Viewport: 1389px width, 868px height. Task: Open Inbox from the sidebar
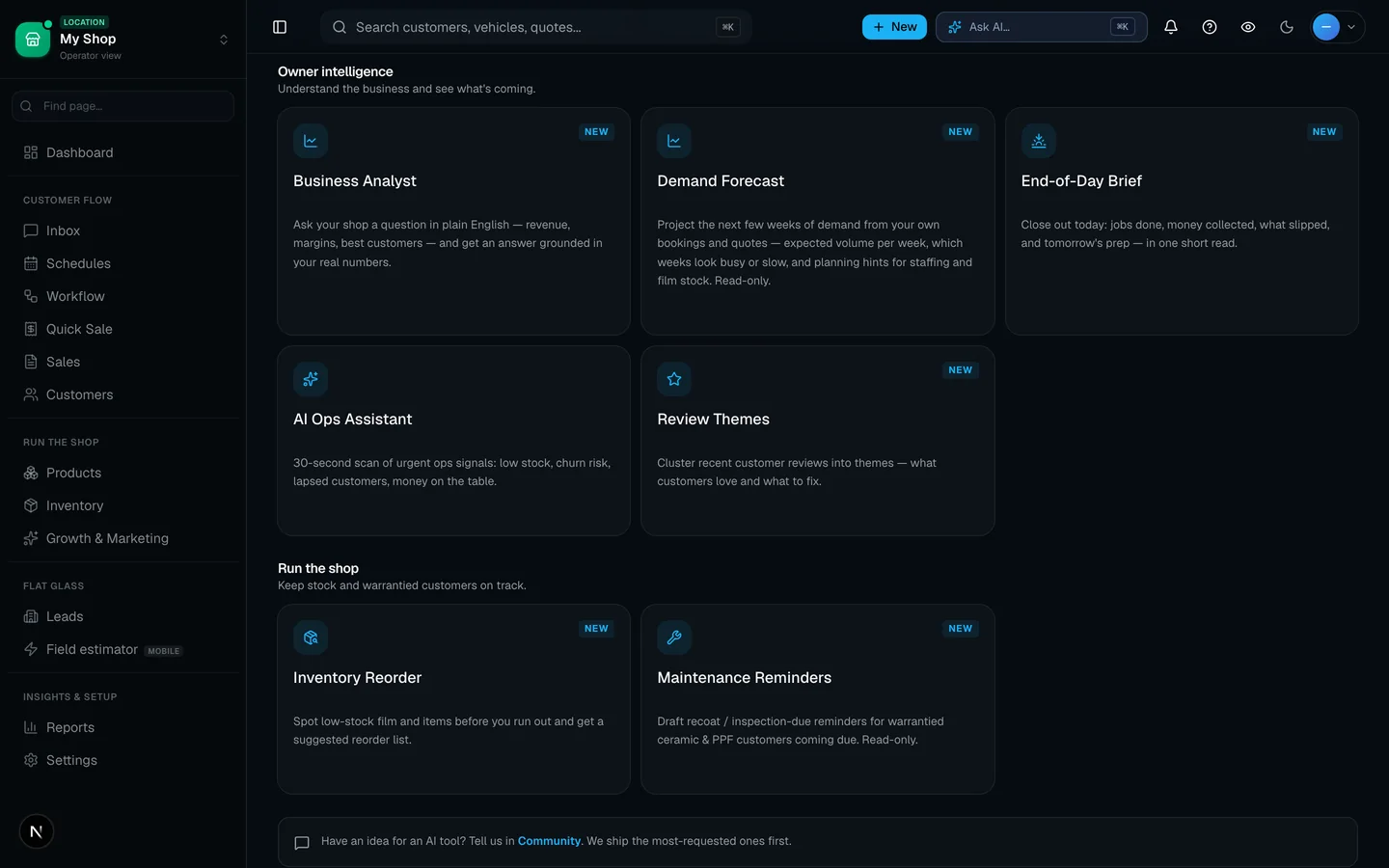point(123,231)
